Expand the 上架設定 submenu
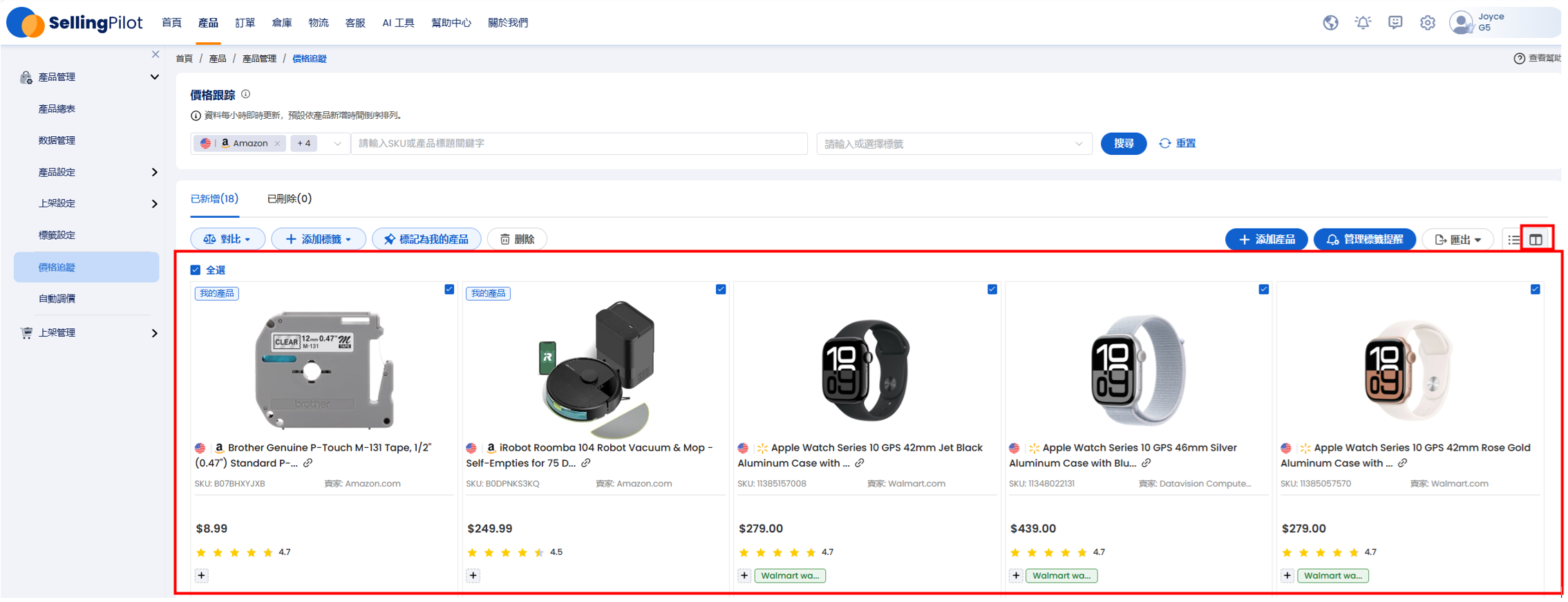Image resolution: width=1568 pixels, height=602 pixels. tap(155, 204)
